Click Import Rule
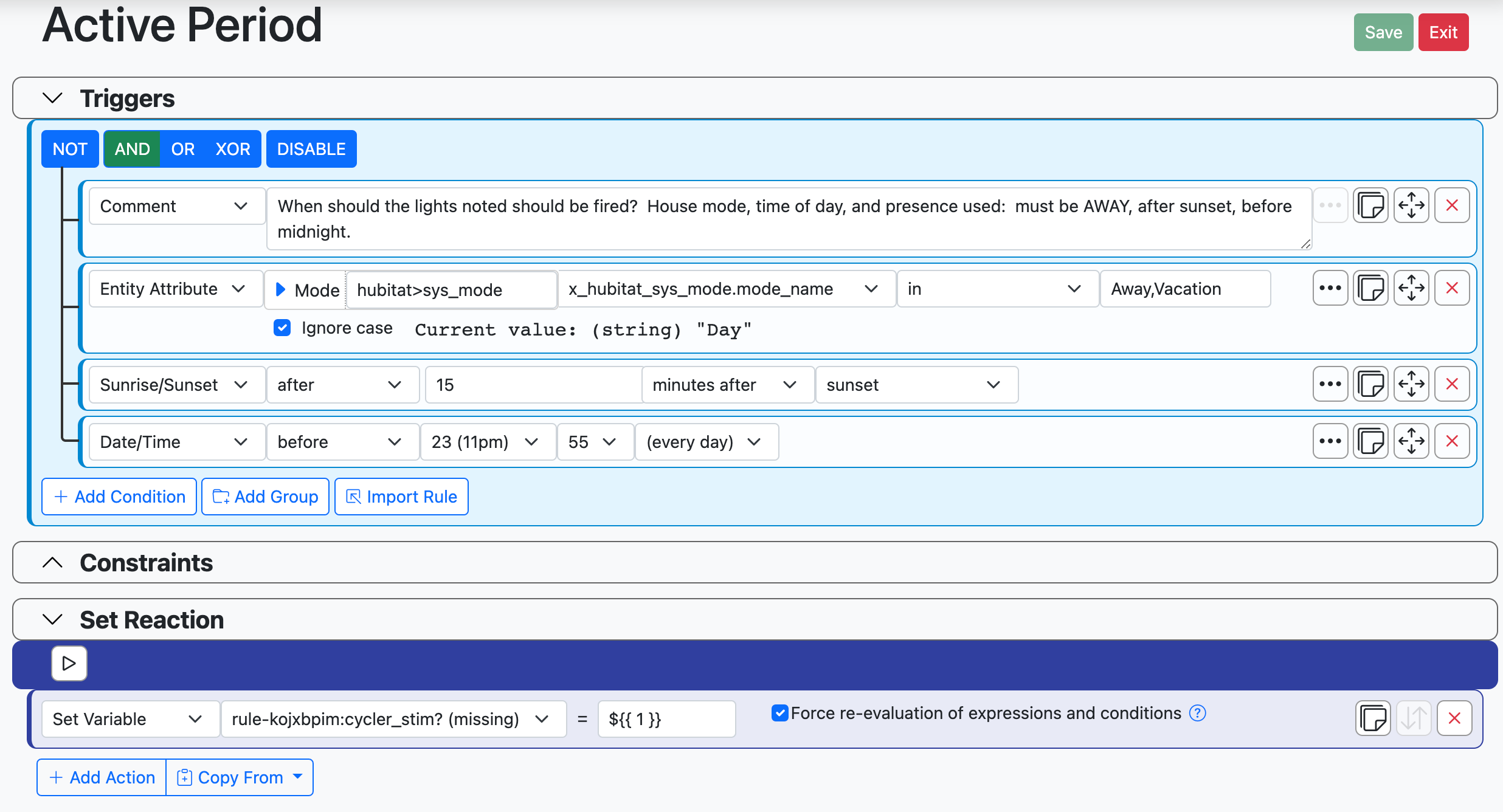 pos(401,497)
